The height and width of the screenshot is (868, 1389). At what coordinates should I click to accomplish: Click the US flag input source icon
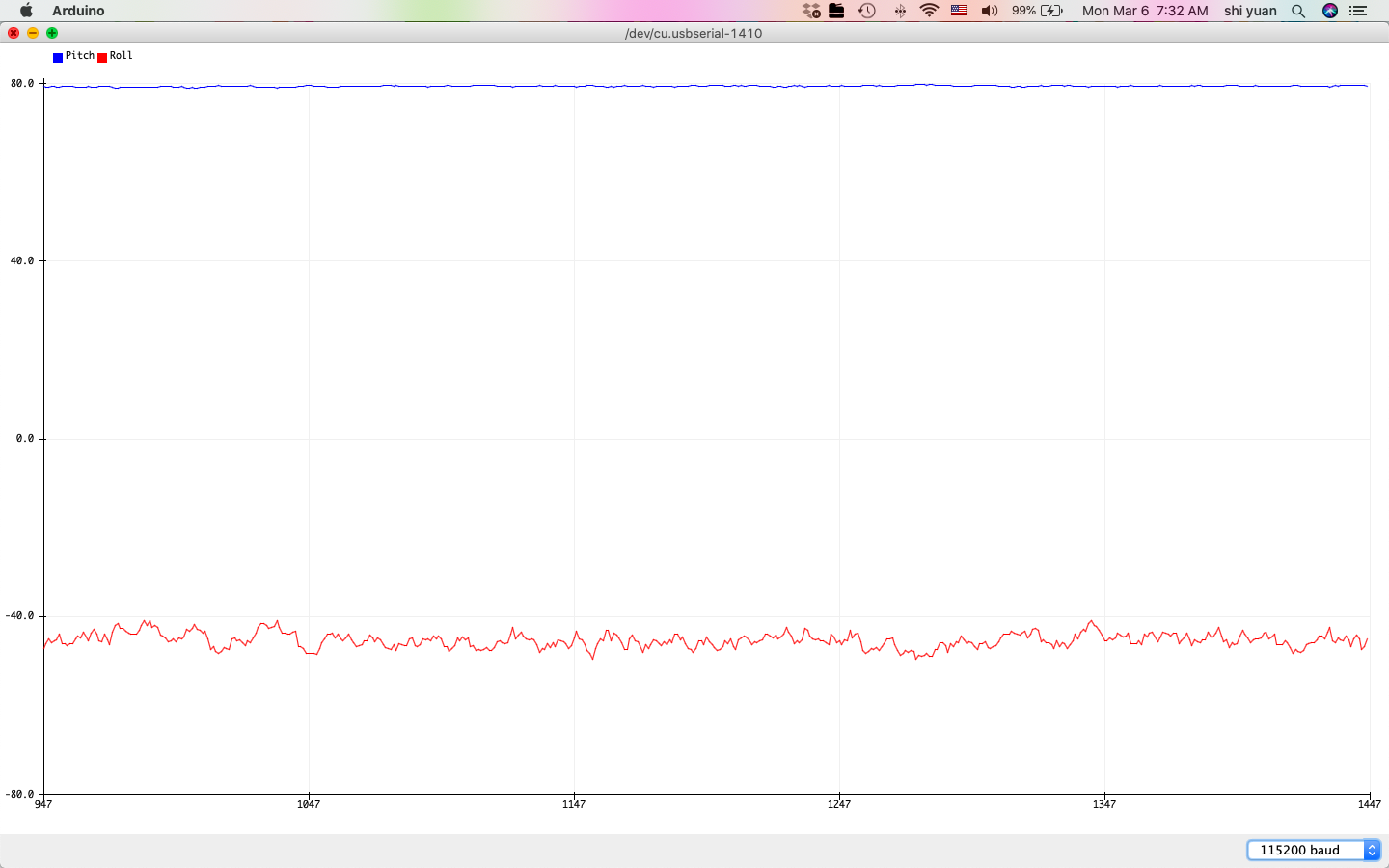(x=959, y=11)
